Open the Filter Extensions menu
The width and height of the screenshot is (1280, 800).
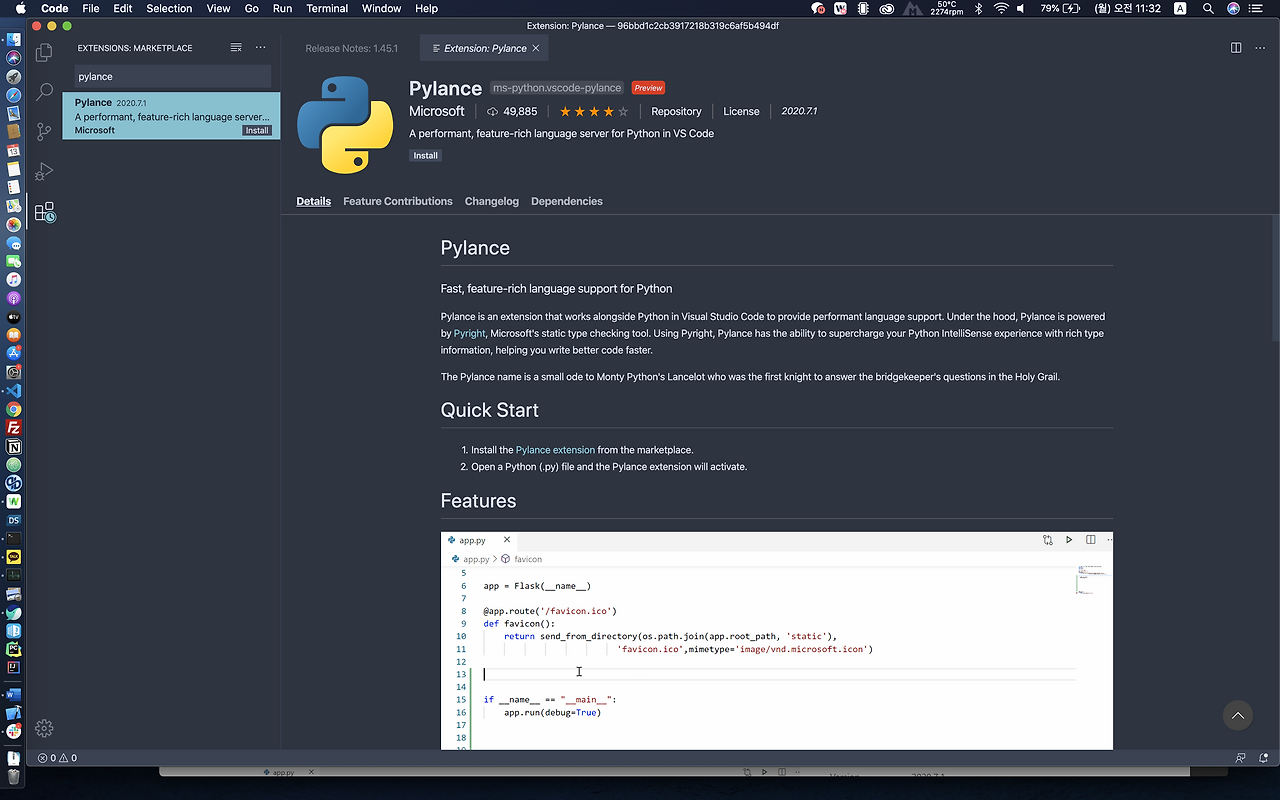[x=235, y=47]
